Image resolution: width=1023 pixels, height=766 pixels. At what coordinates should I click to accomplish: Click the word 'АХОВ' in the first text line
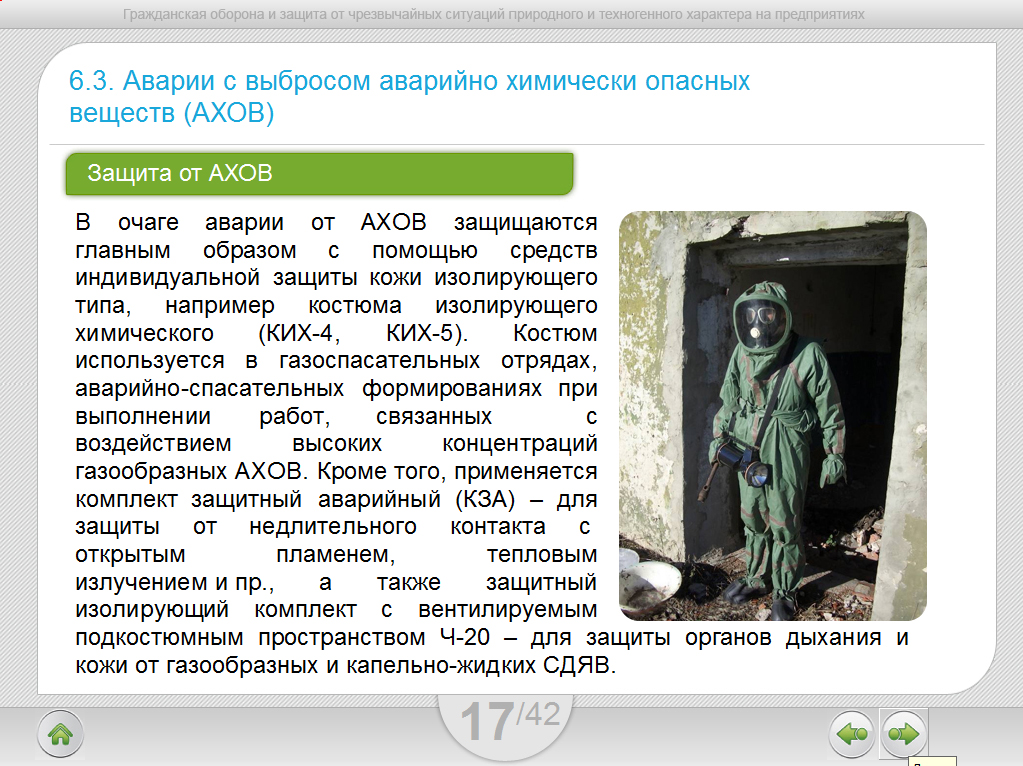(x=394, y=221)
